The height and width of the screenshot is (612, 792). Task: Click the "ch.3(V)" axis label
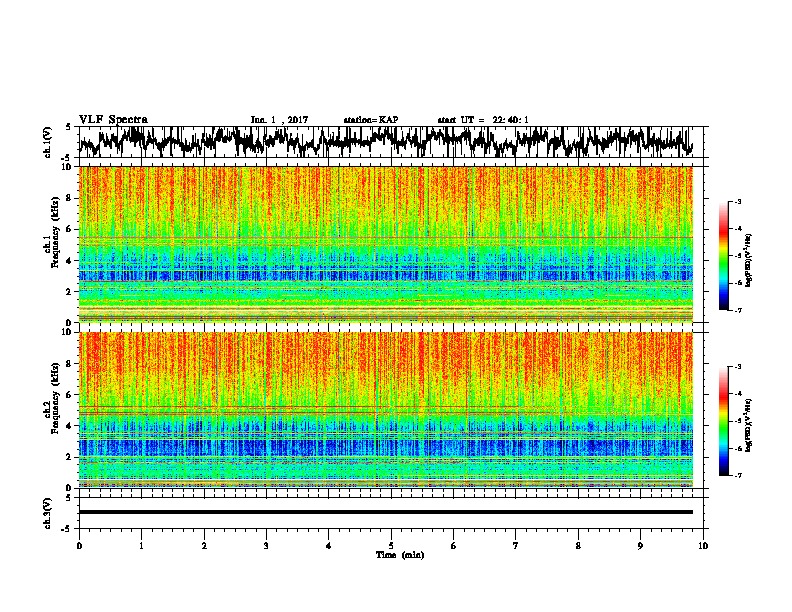[48, 514]
